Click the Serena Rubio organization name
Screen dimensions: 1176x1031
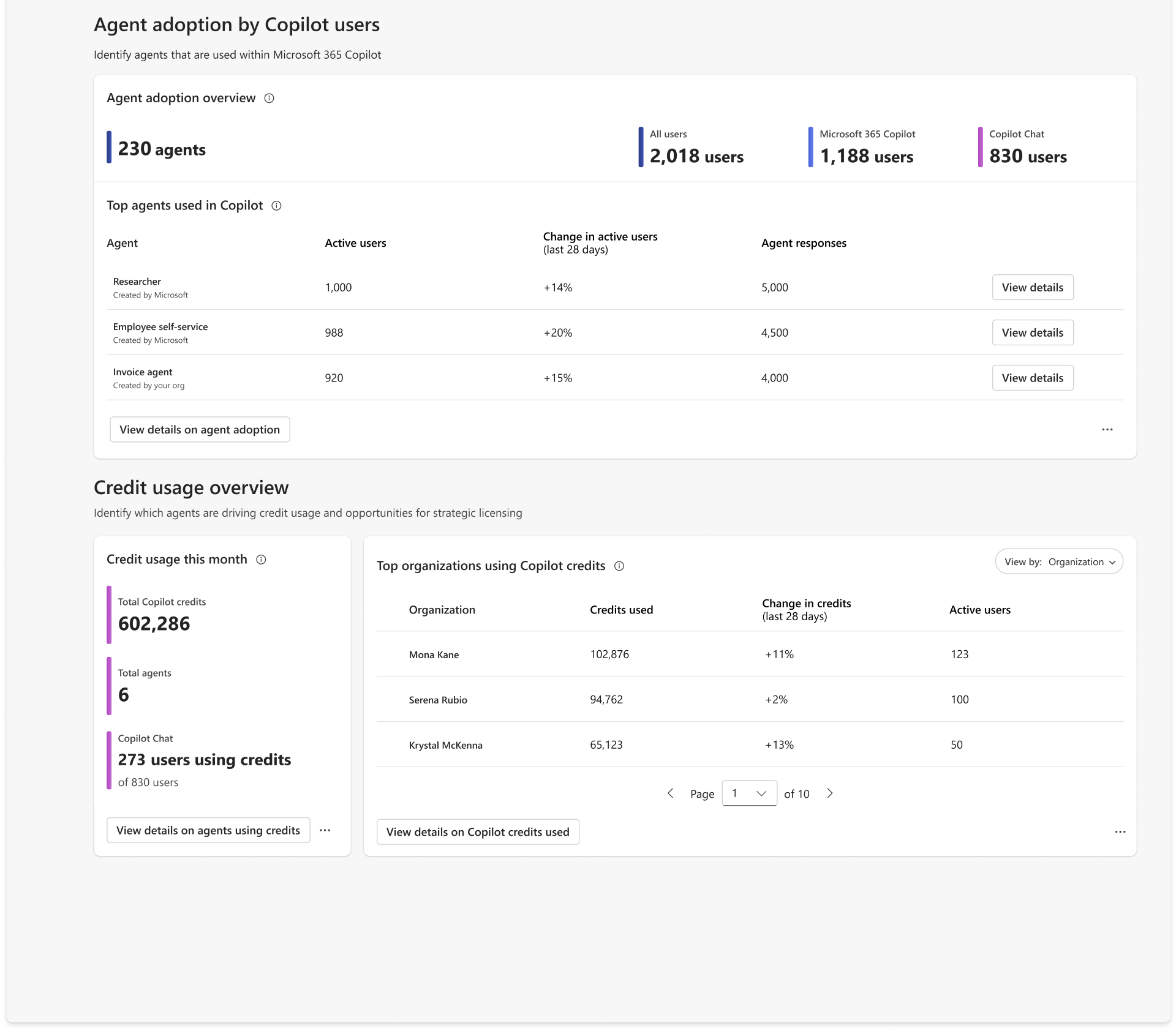pos(437,700)
